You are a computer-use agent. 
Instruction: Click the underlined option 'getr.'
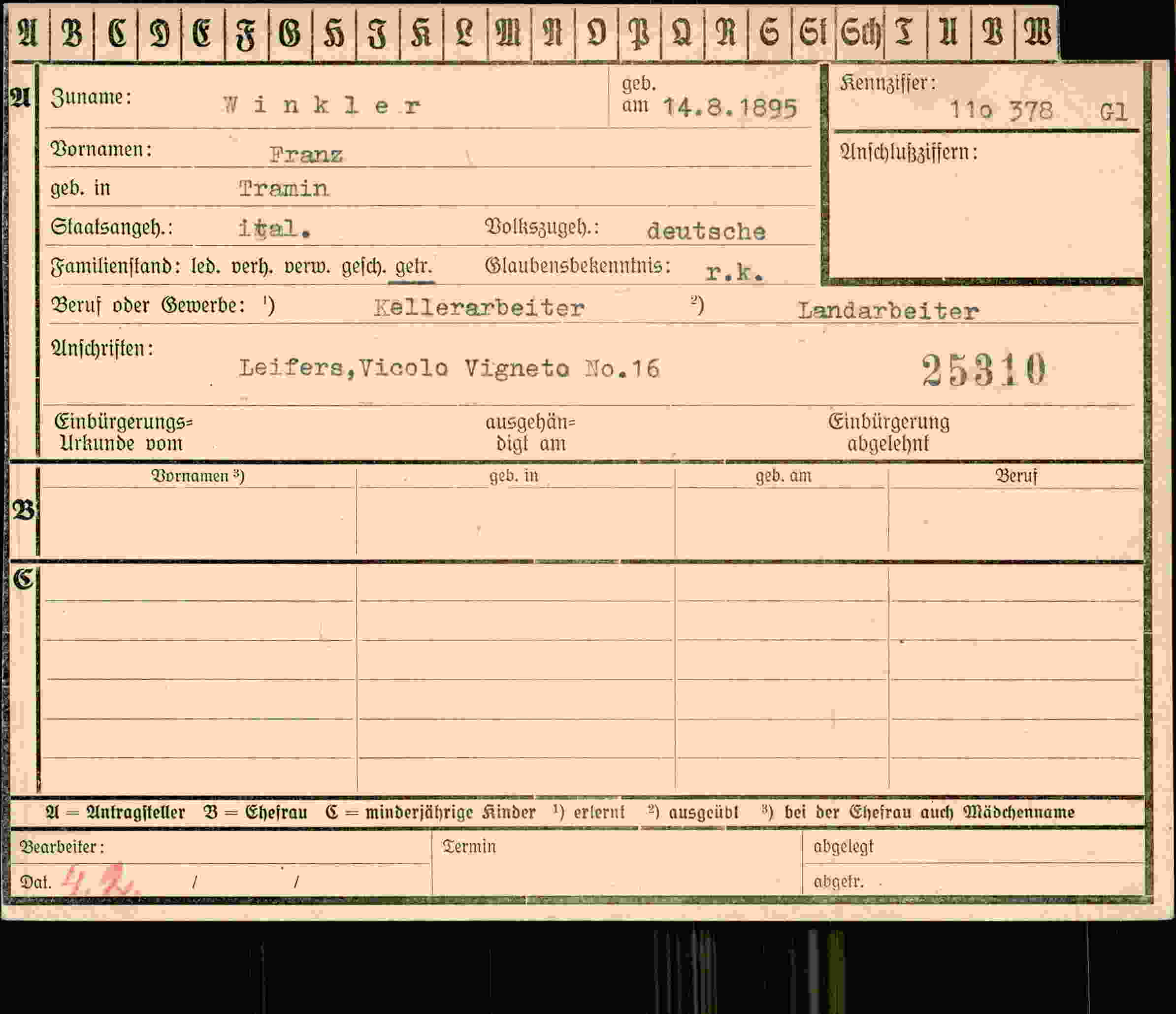coord(414,267)
